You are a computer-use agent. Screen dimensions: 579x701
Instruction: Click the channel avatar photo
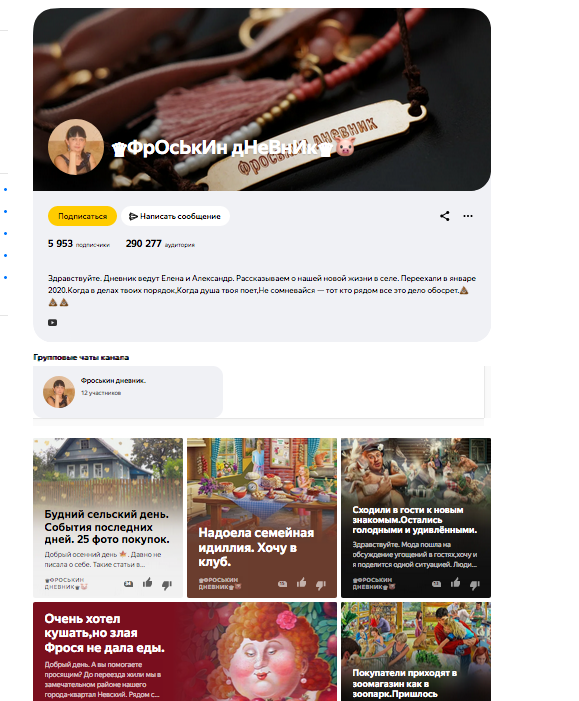click(76, 147)
